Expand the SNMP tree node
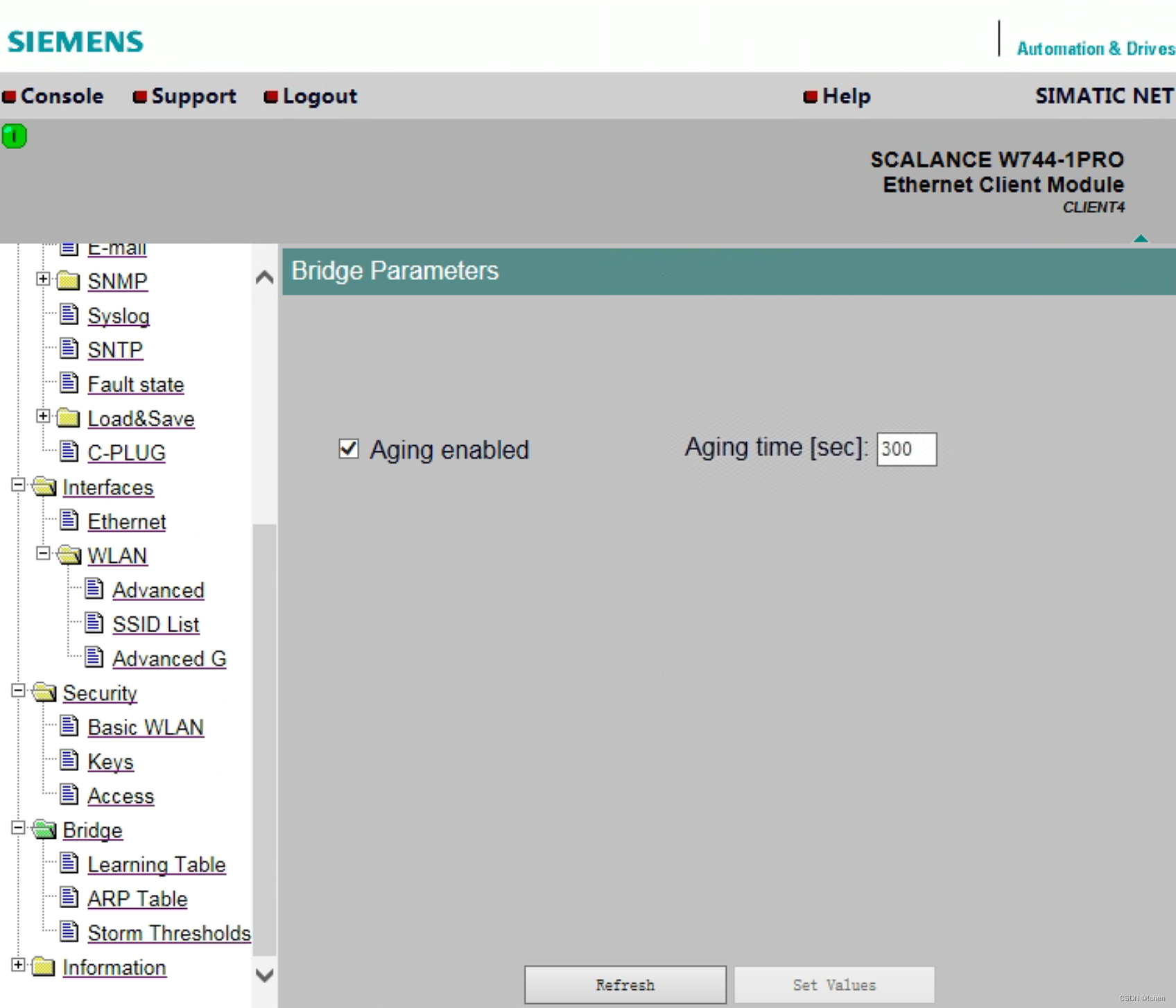Image resolution: width=1176 pixels, height=1008 pixels. tap(43, 279)
